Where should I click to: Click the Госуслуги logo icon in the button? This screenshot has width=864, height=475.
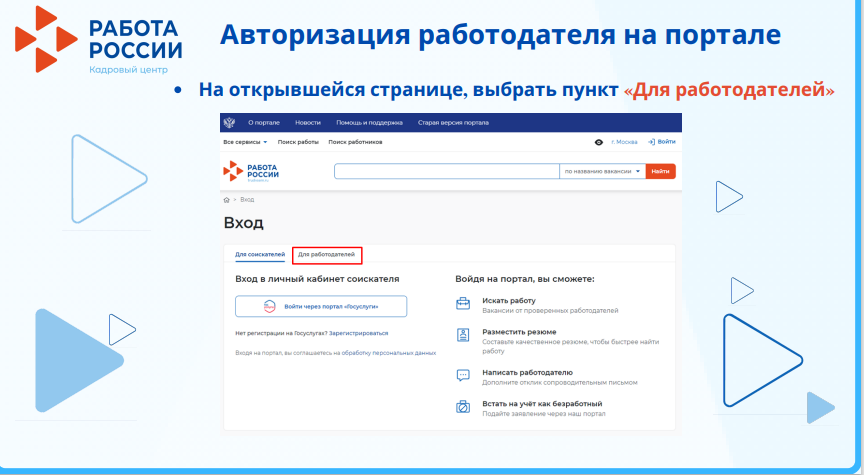pos(269,306)
